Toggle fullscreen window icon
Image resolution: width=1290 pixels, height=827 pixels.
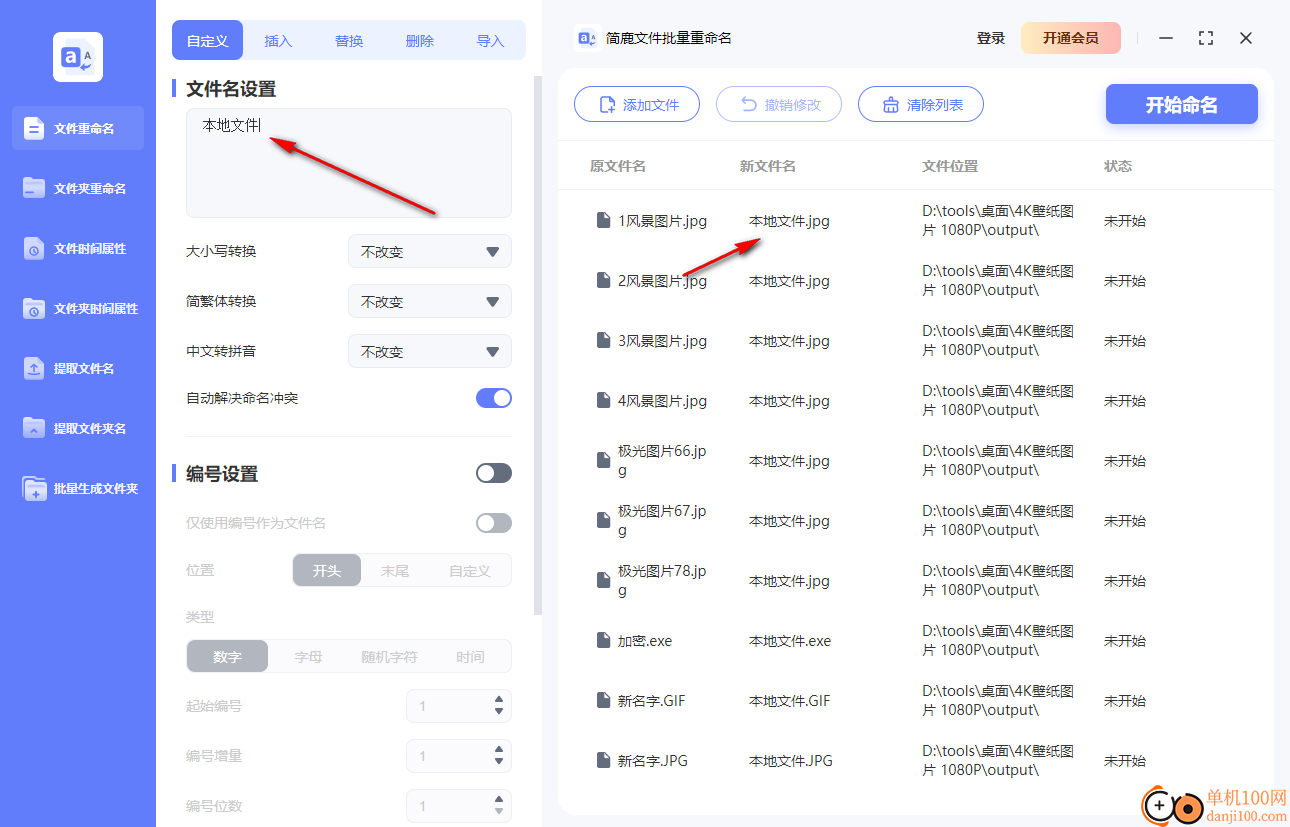click(1206, 38)
